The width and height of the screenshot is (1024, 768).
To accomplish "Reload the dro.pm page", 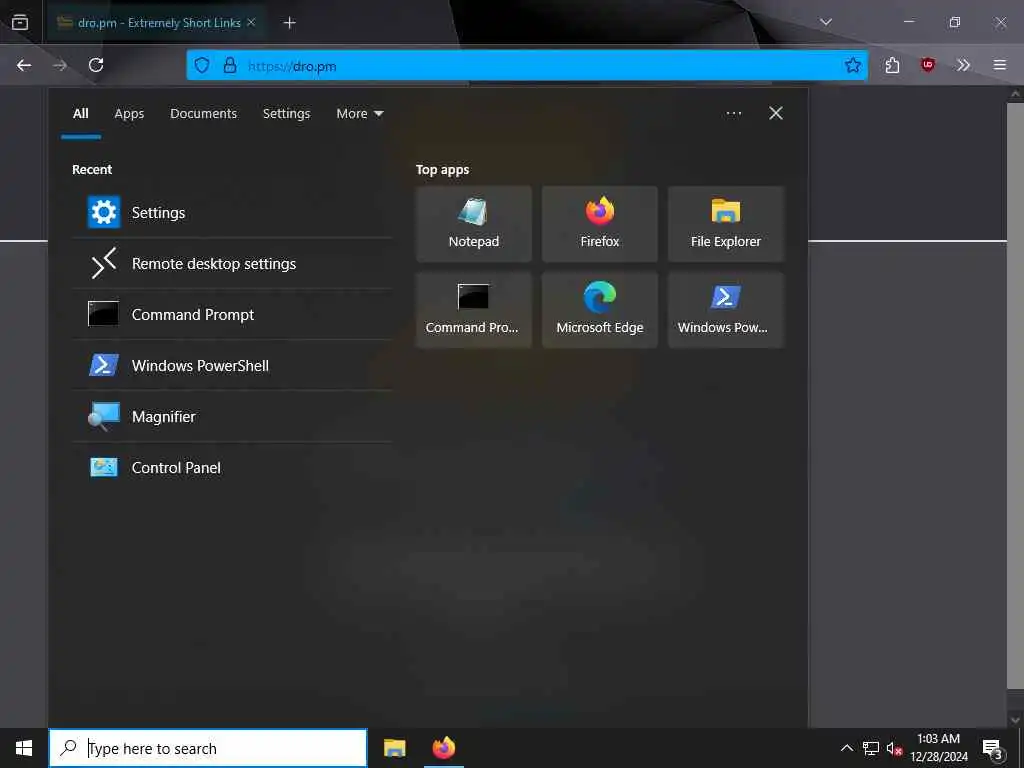I will coord(96,65).
